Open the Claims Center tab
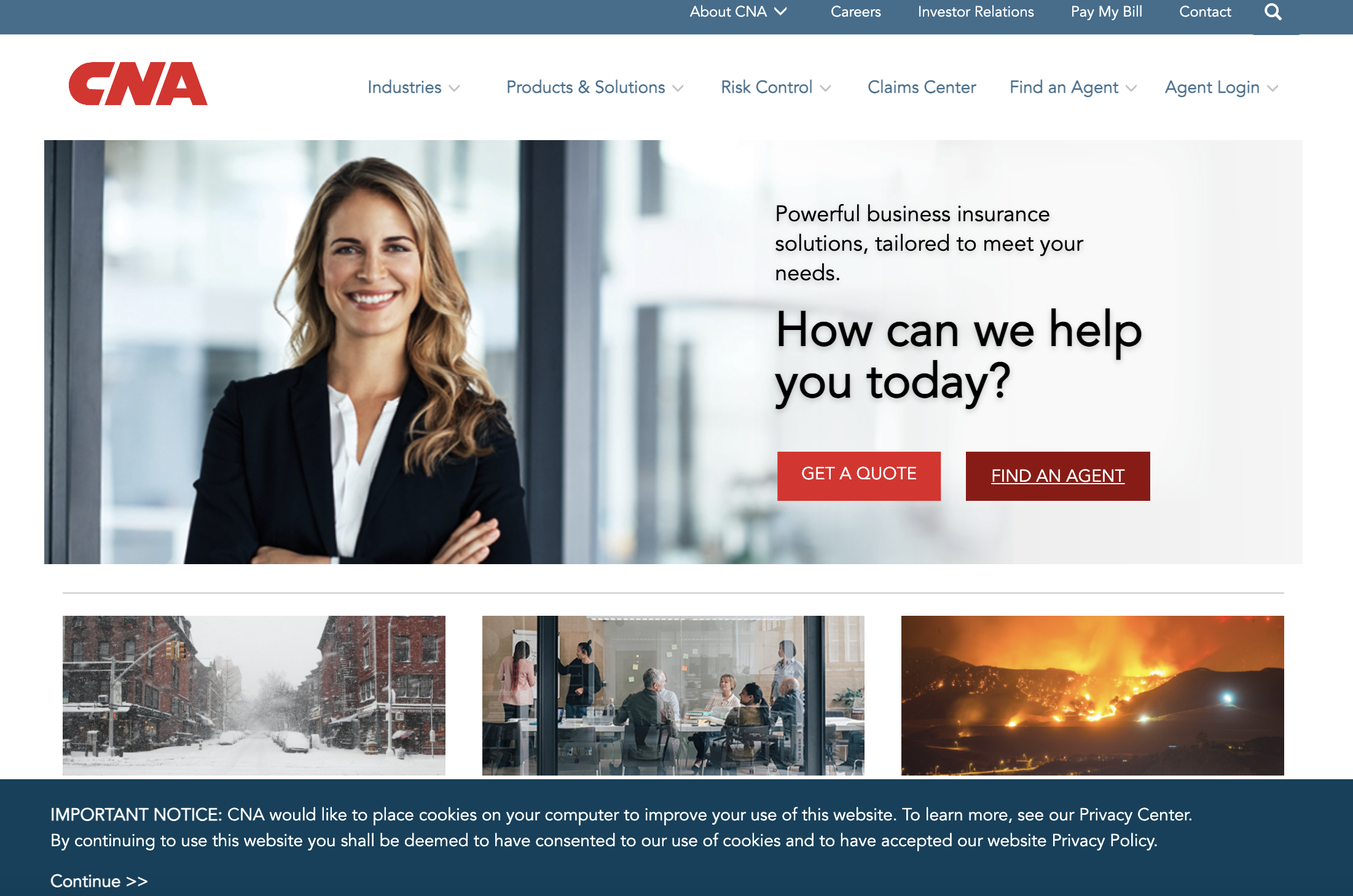 tap(922, 88)
